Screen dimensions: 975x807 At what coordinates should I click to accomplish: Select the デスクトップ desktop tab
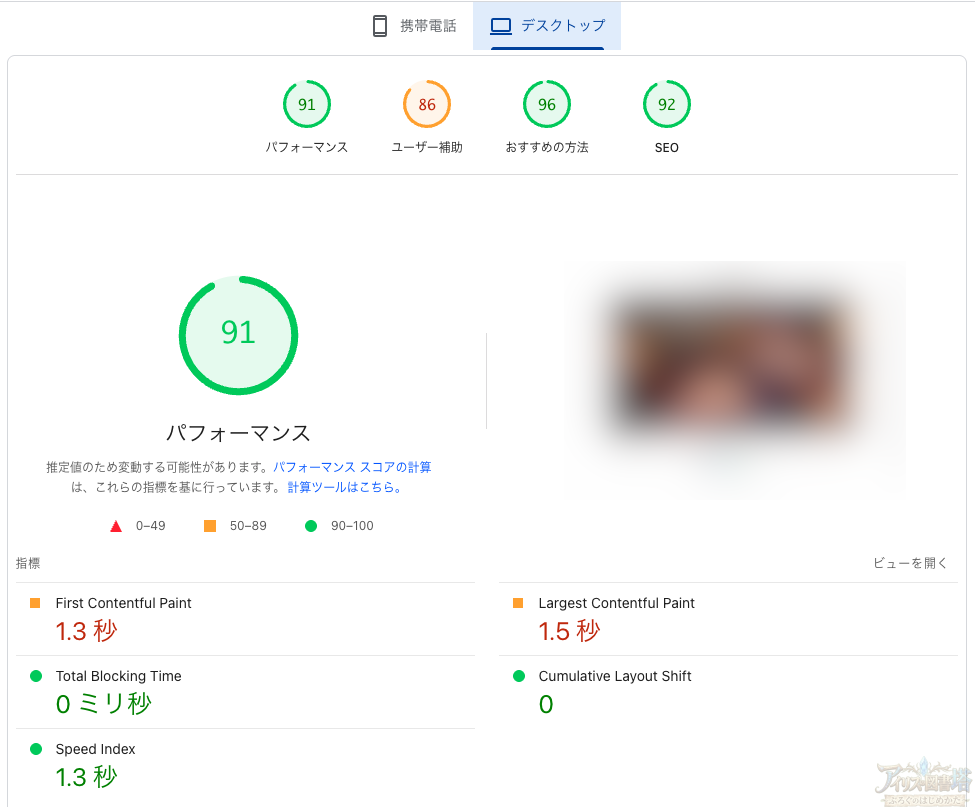547,26
